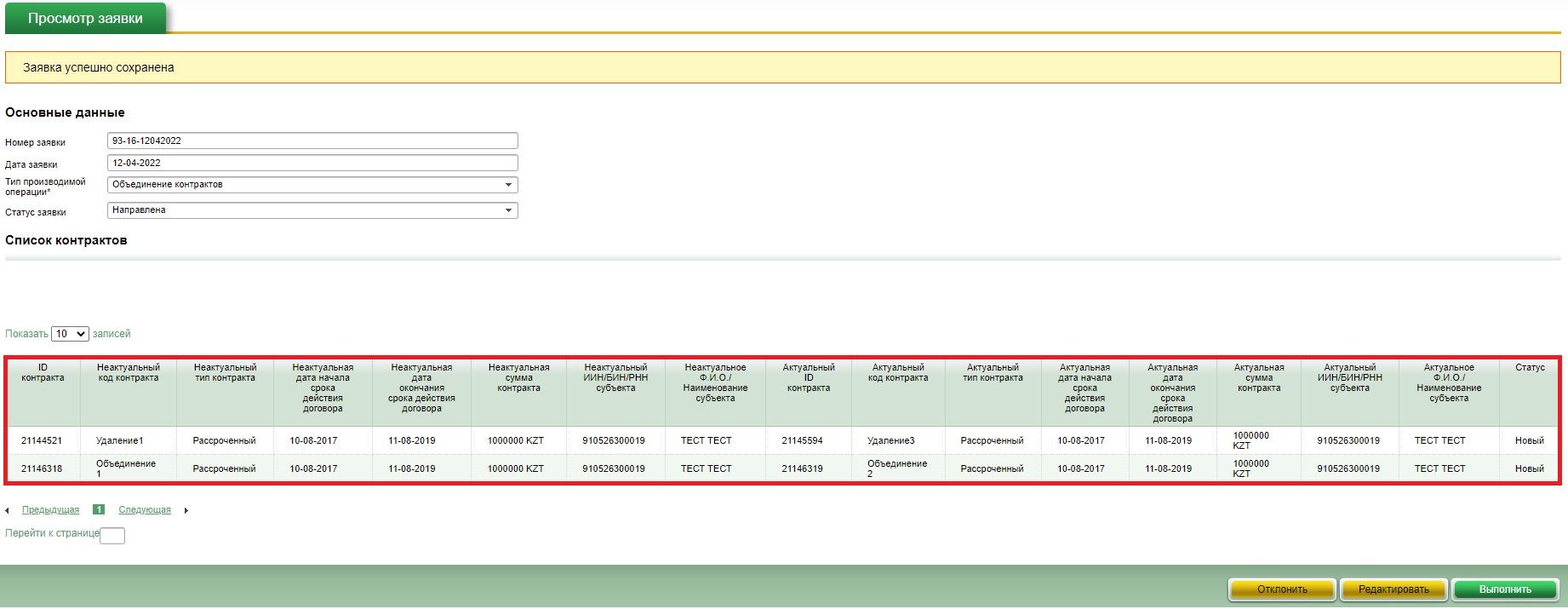The image size is (1568, 609).
Task: Open the 'Тип производимой операции' dropdown
Action: coord(312,185)
